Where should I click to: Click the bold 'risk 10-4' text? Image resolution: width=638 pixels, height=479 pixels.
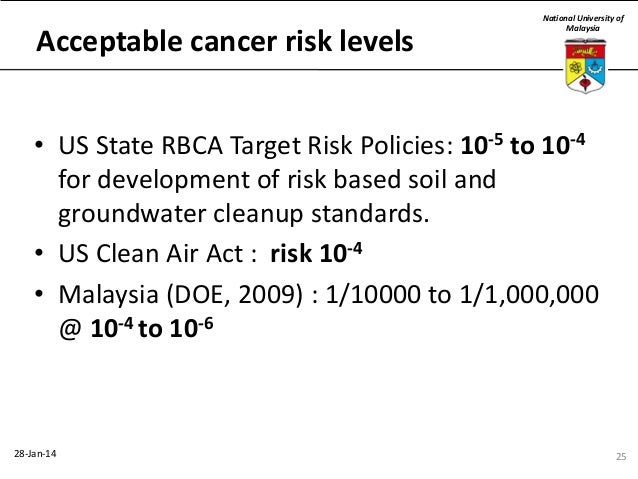pos(316,253)
